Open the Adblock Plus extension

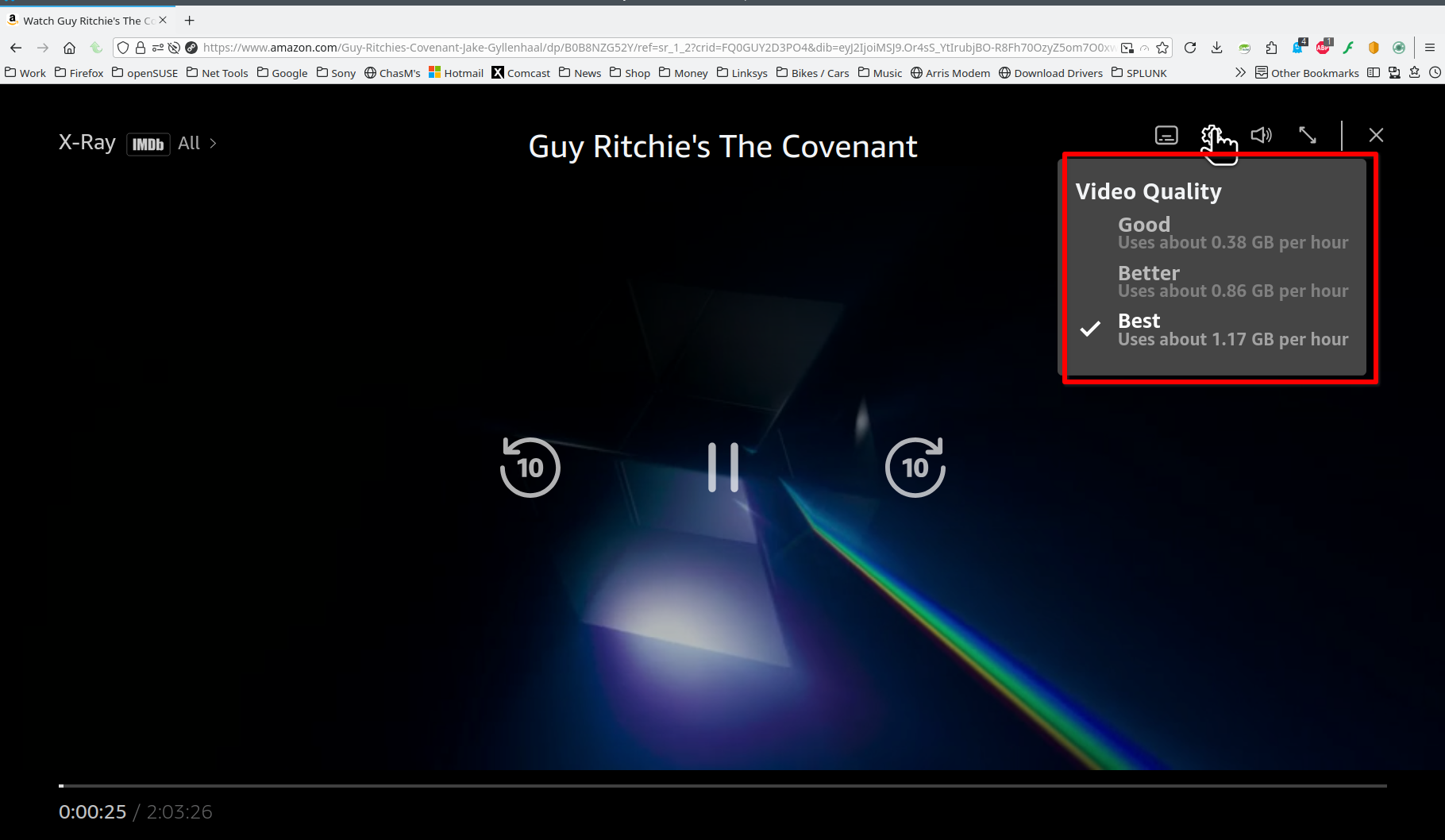click(x=1324, y=47)
